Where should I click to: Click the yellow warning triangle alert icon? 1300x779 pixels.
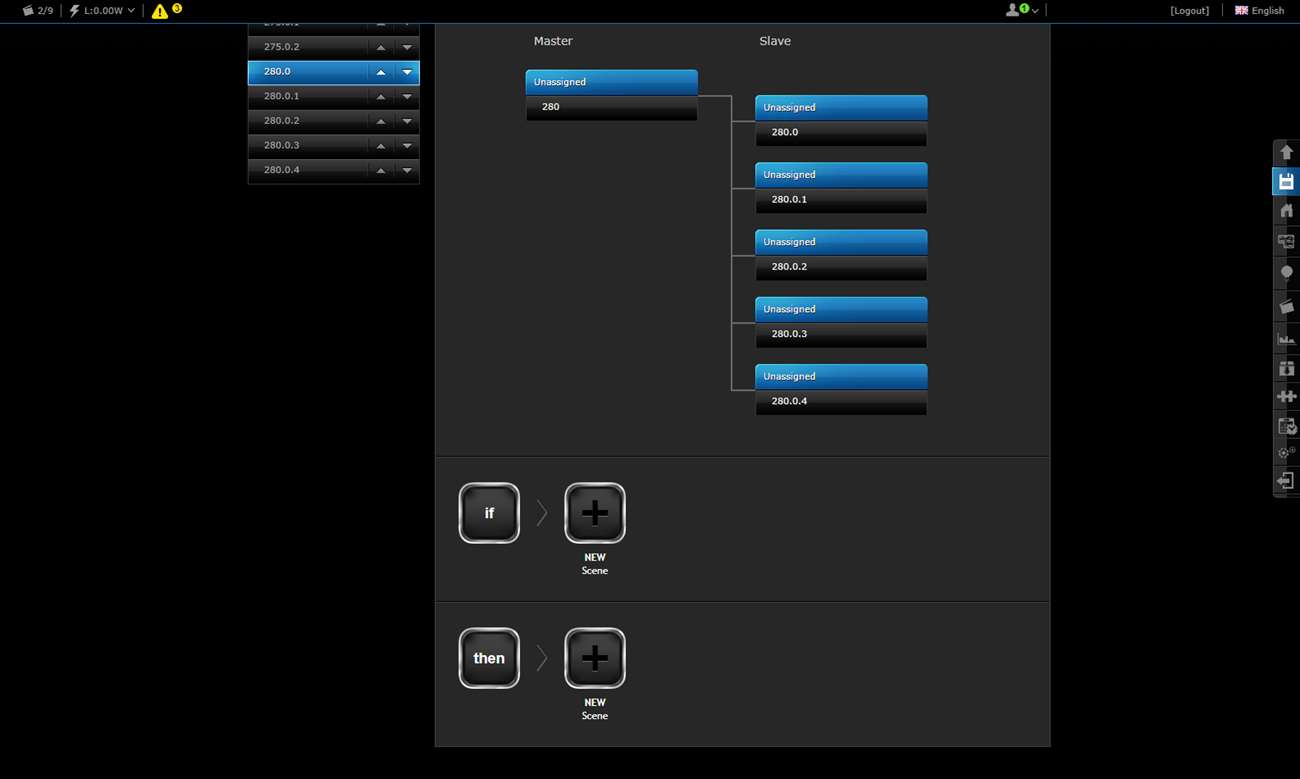click(x=160, y=11)
